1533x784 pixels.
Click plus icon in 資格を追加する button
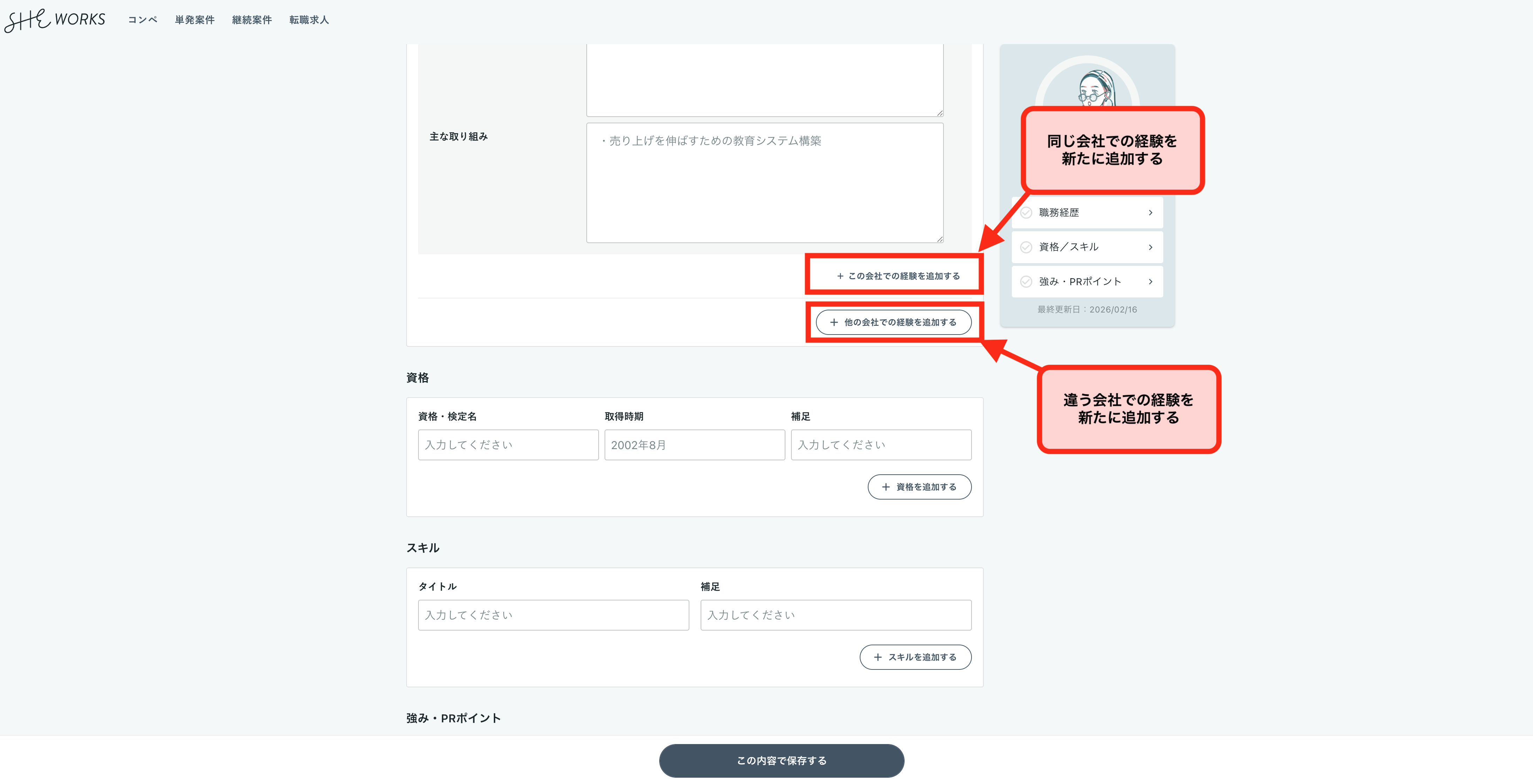coord(886,487)
